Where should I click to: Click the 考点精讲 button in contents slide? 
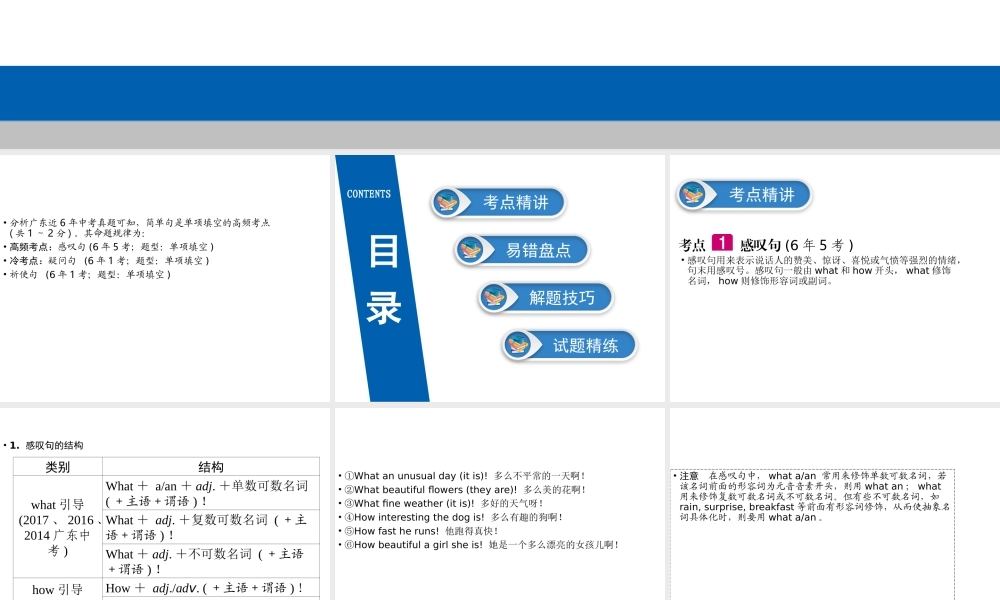pos(498,202)
